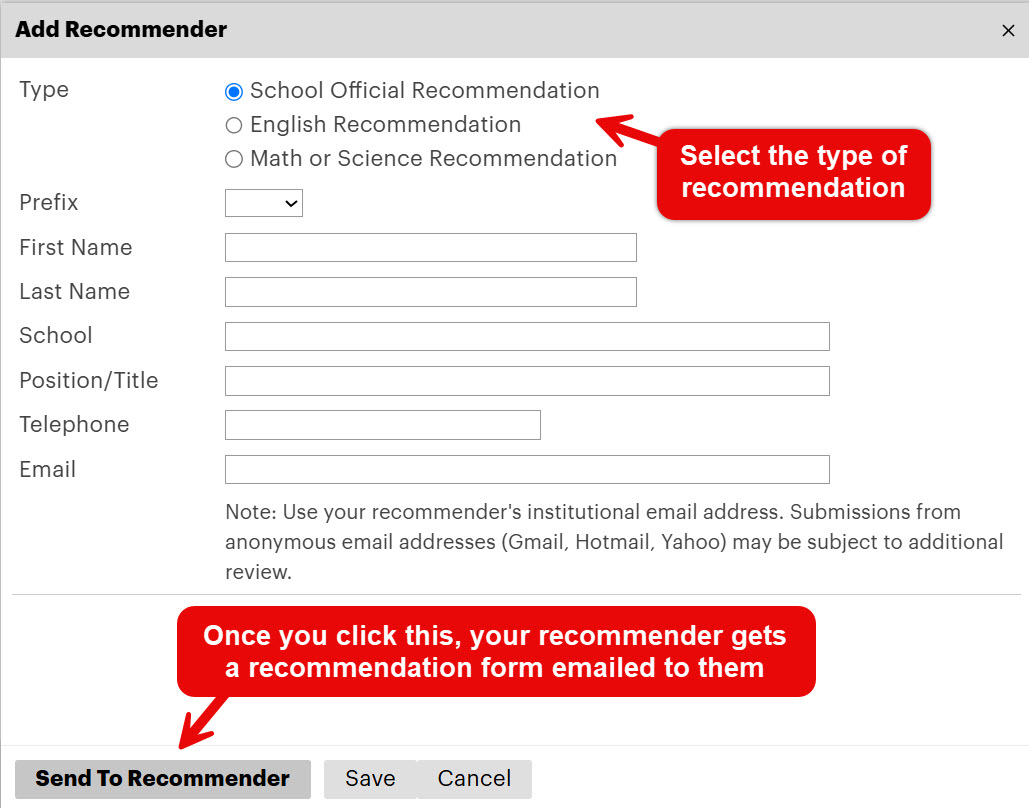Open the Prefix dropdown
The width and height of the screenshot is (1029, 808).
tap(264, 204)
